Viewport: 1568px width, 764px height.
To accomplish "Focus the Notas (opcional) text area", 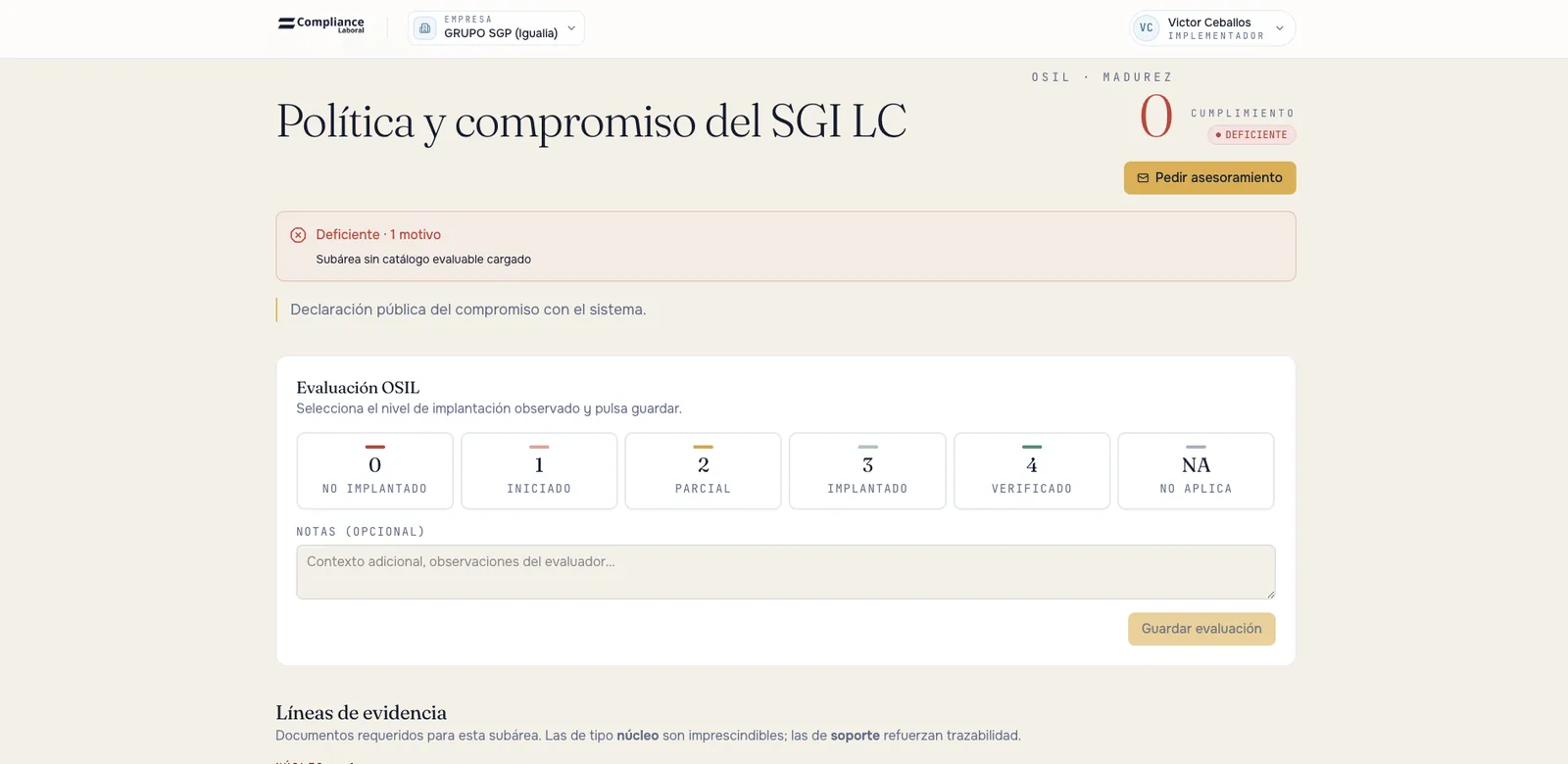I will pyautogui.click(x=786, y=572).
